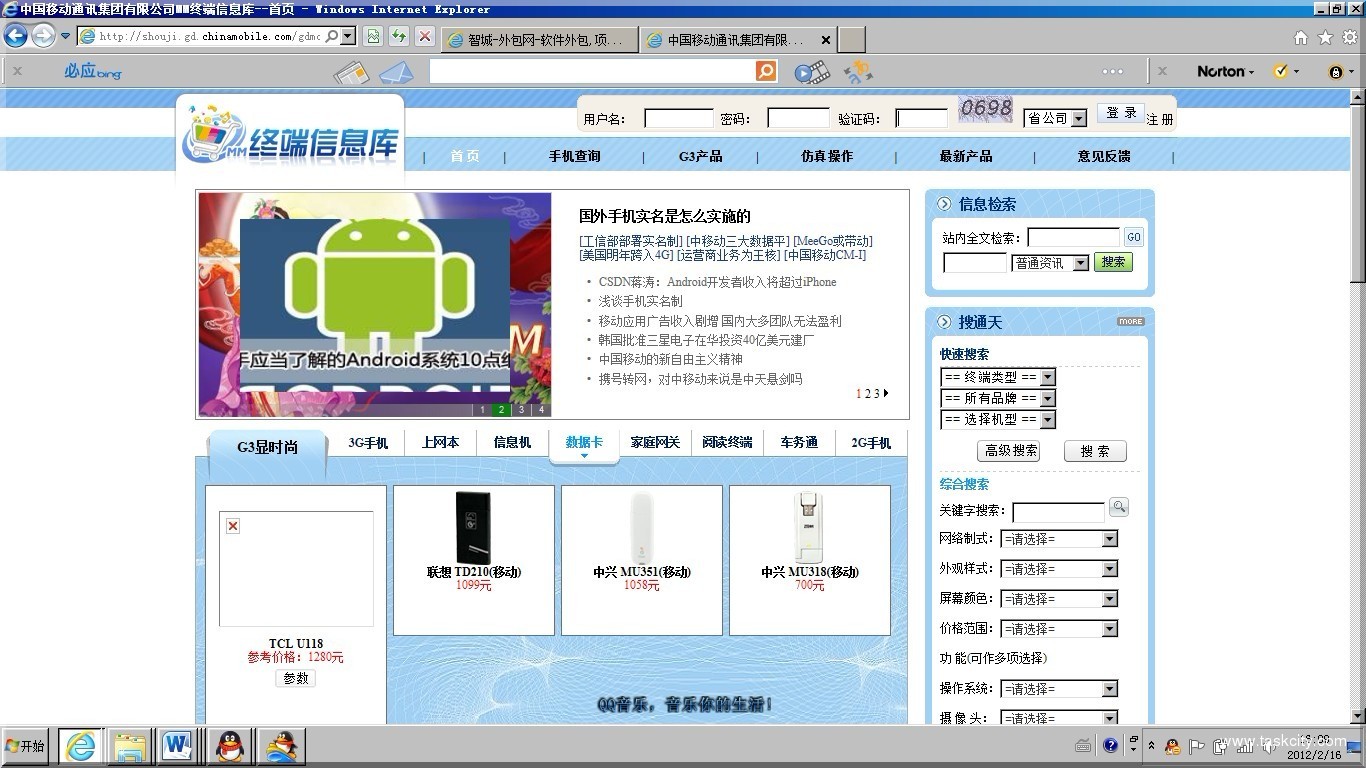Viewport: 1366px width, 768px height.
Task: Click the Bing toolbar news icon
Action: (351, 72)
